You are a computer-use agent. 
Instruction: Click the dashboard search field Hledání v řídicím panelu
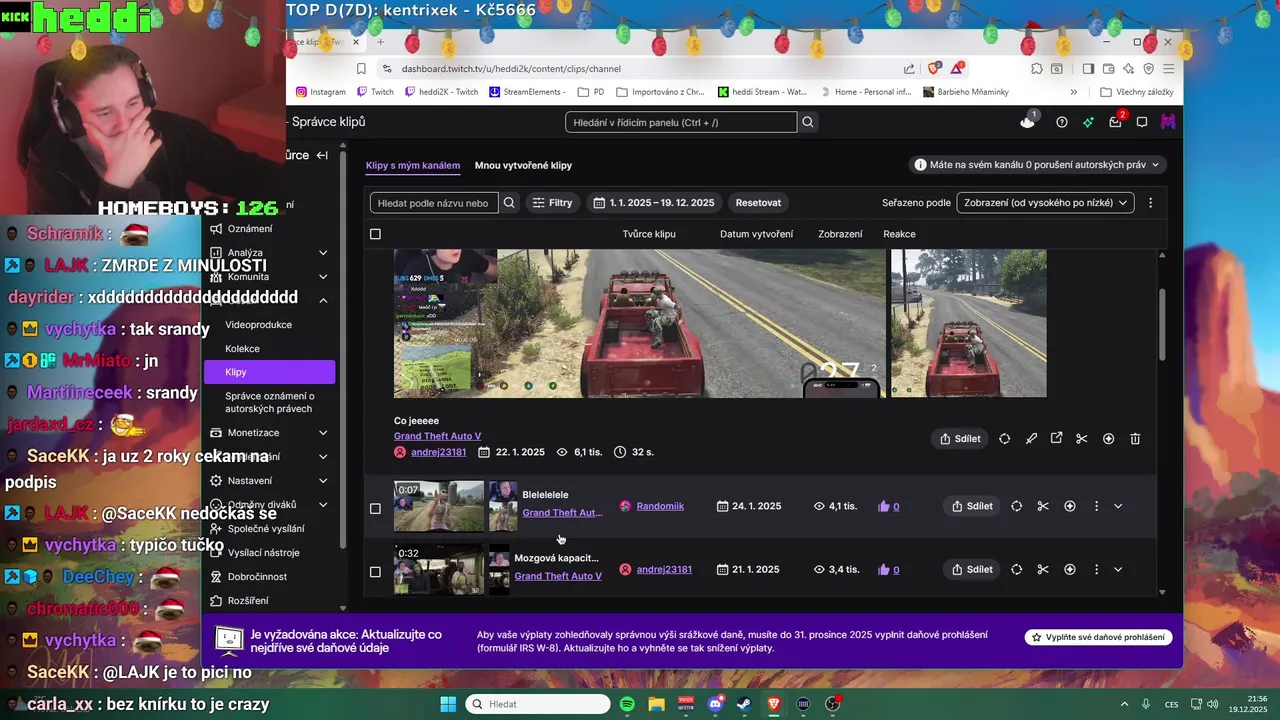(x=681, y=122)
